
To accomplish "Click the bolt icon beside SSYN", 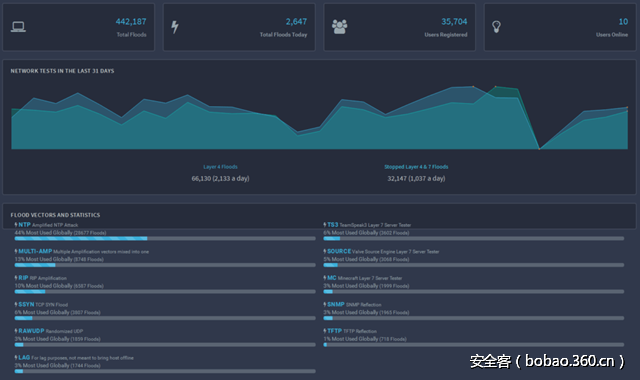I will pyautogui.click(x=16, y=304).
